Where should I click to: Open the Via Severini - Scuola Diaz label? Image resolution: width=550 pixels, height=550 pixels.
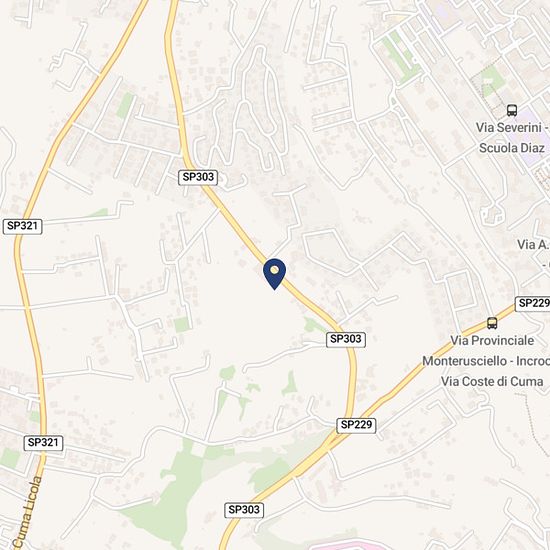click(x=512, y=138)
